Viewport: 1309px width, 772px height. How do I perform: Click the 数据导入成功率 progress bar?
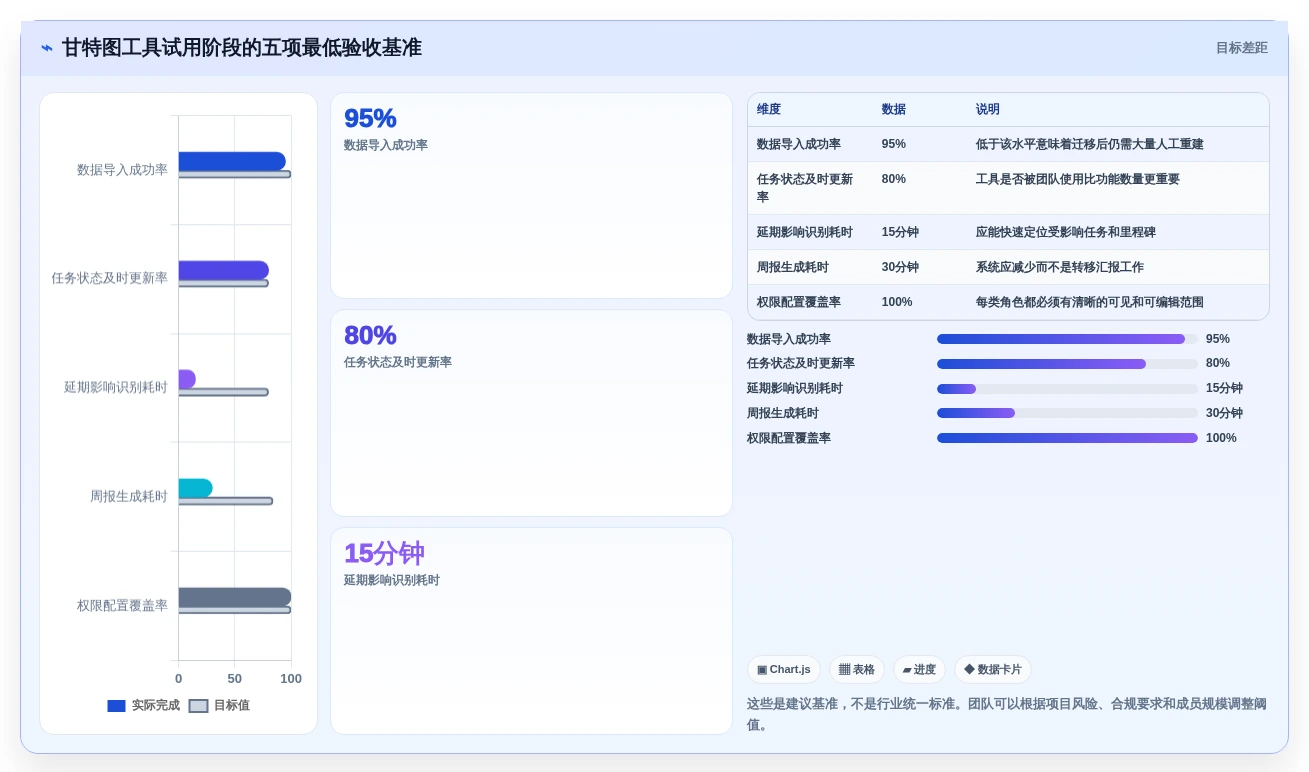click(x=1067, y=339)
